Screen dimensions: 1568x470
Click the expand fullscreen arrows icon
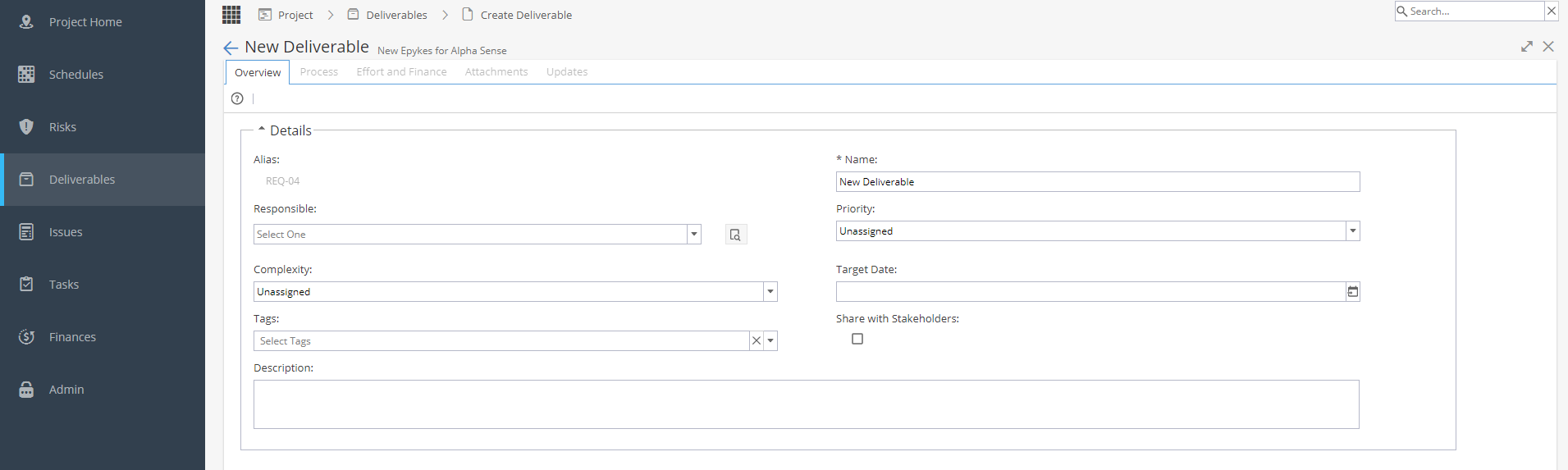tap(1527, 47)
